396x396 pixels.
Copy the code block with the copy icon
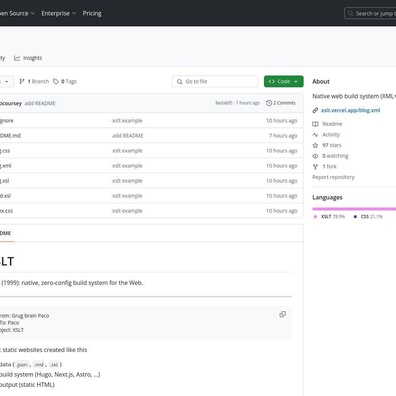coord(283,314)
